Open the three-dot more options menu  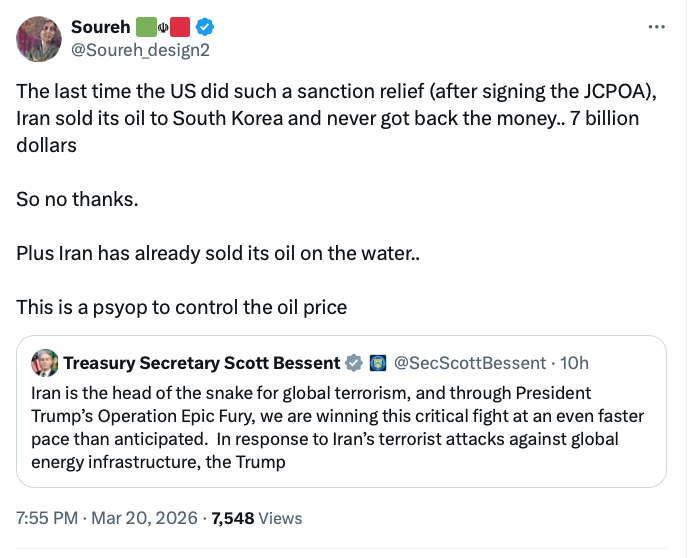click(656, 26)
